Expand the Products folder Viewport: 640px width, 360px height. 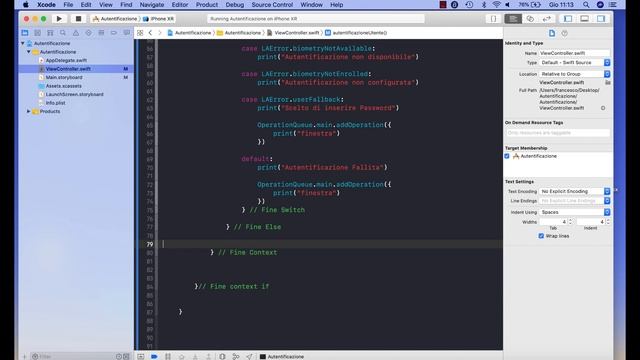(29, 111)
